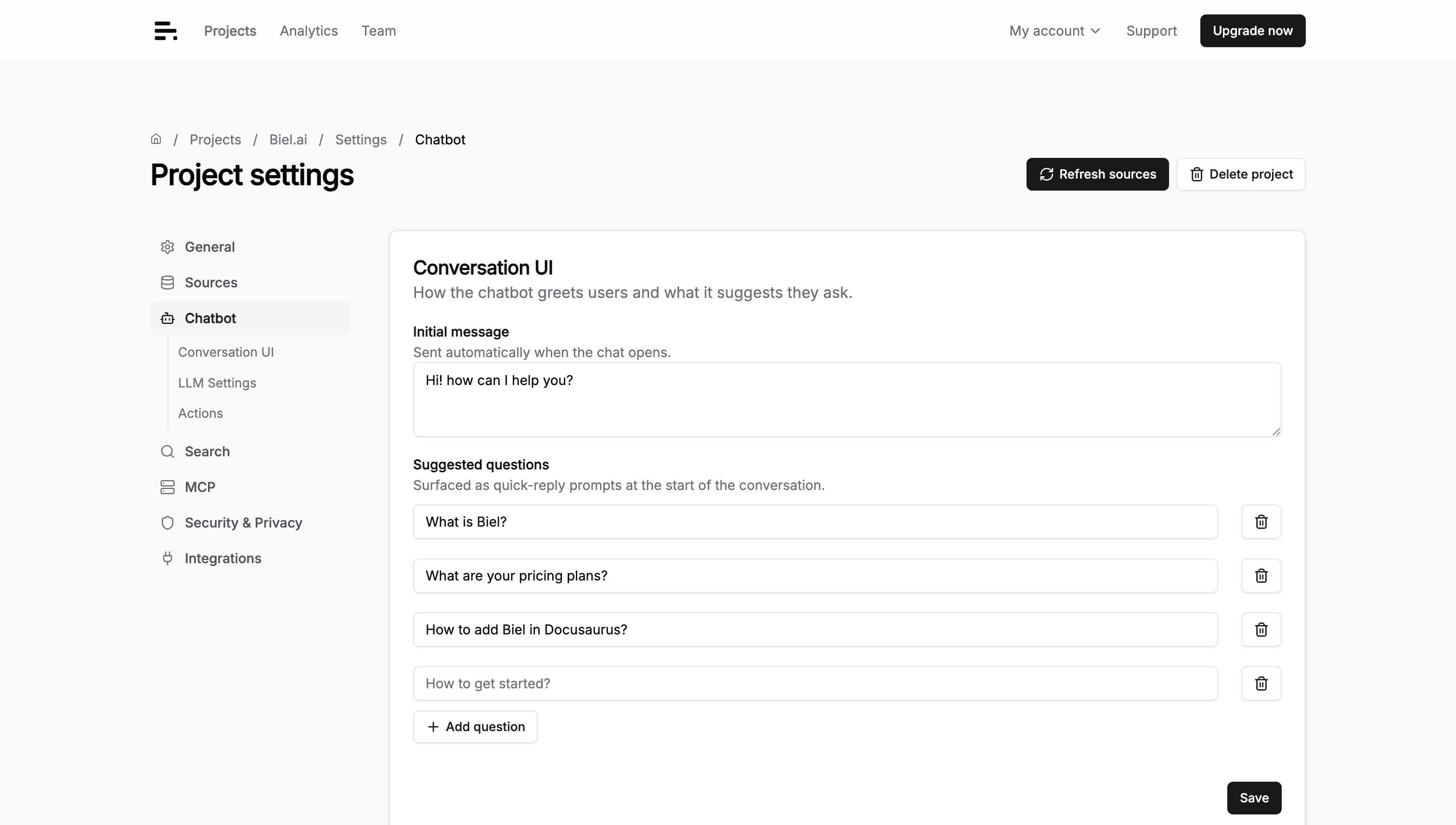
Task: Open the My account dropdown
Action: coord(1054,31)
